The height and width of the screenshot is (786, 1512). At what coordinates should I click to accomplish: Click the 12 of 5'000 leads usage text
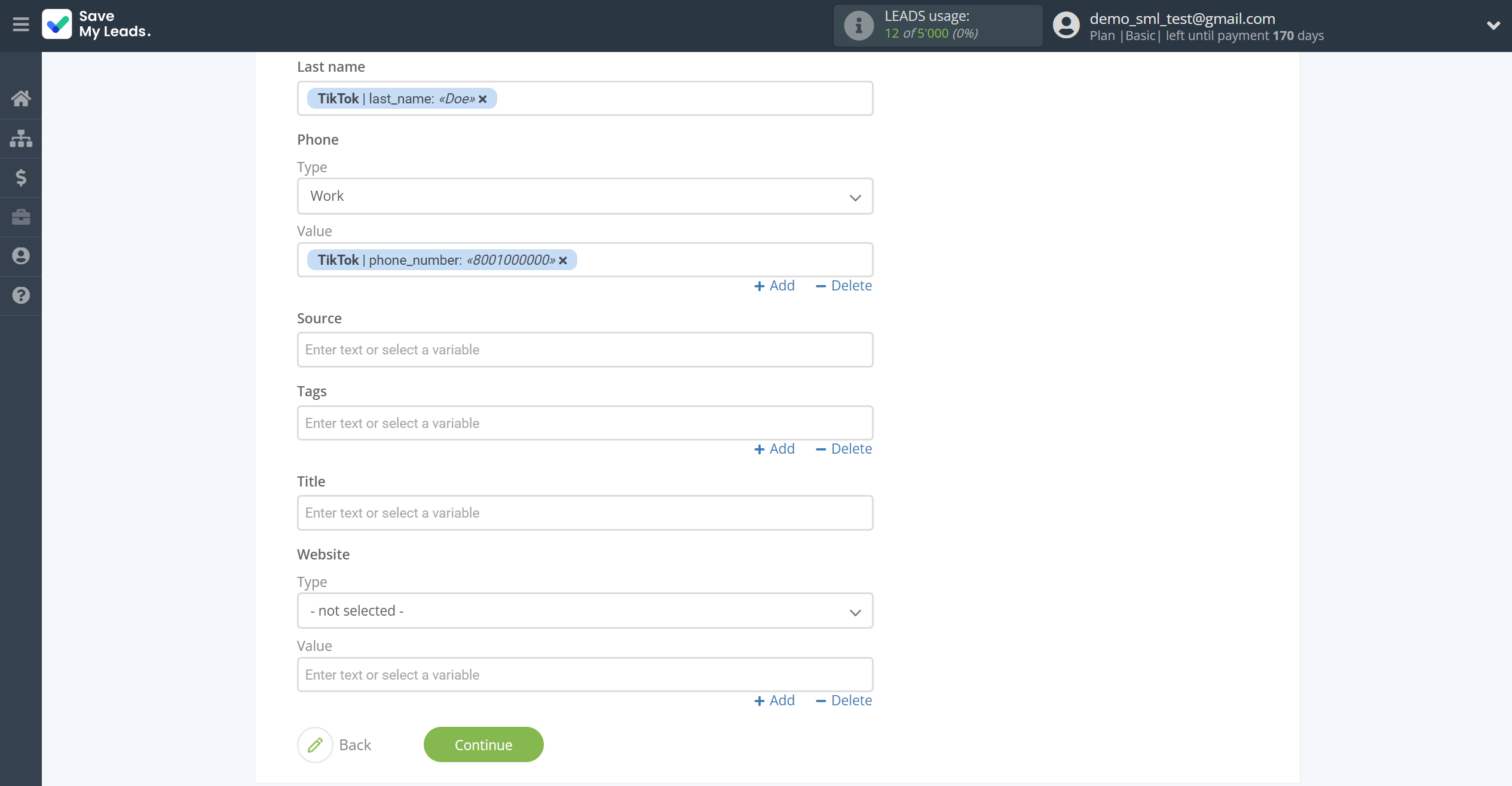[931, 33]
